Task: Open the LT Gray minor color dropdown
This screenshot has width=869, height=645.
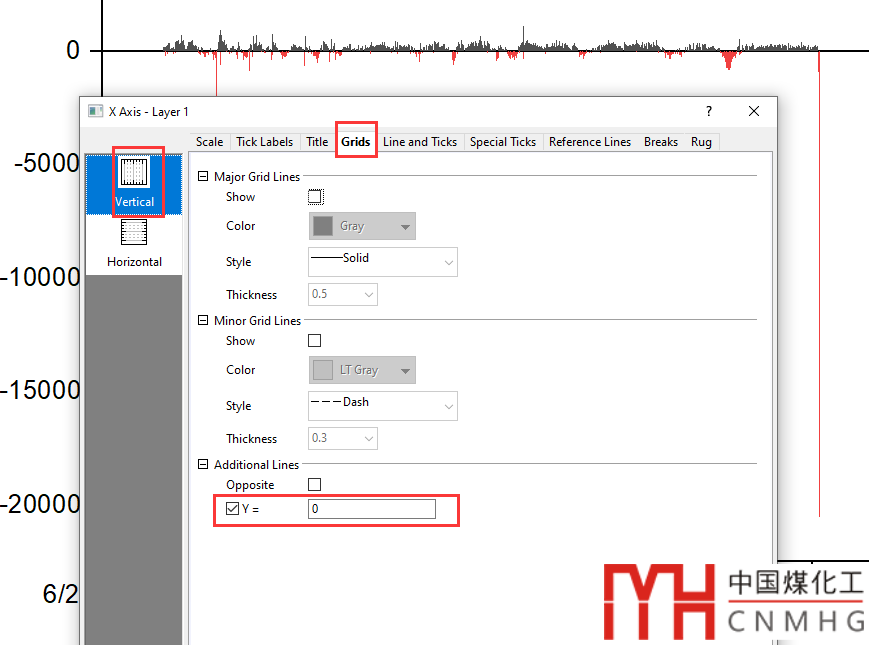Action: click(x=362, y=370)
